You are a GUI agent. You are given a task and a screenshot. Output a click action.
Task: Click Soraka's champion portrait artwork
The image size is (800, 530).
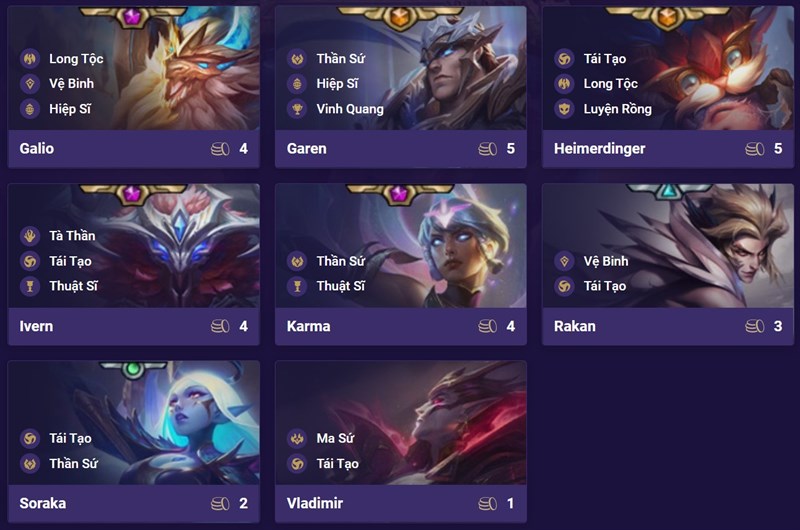pyautogui.click(x=134, y=423)
